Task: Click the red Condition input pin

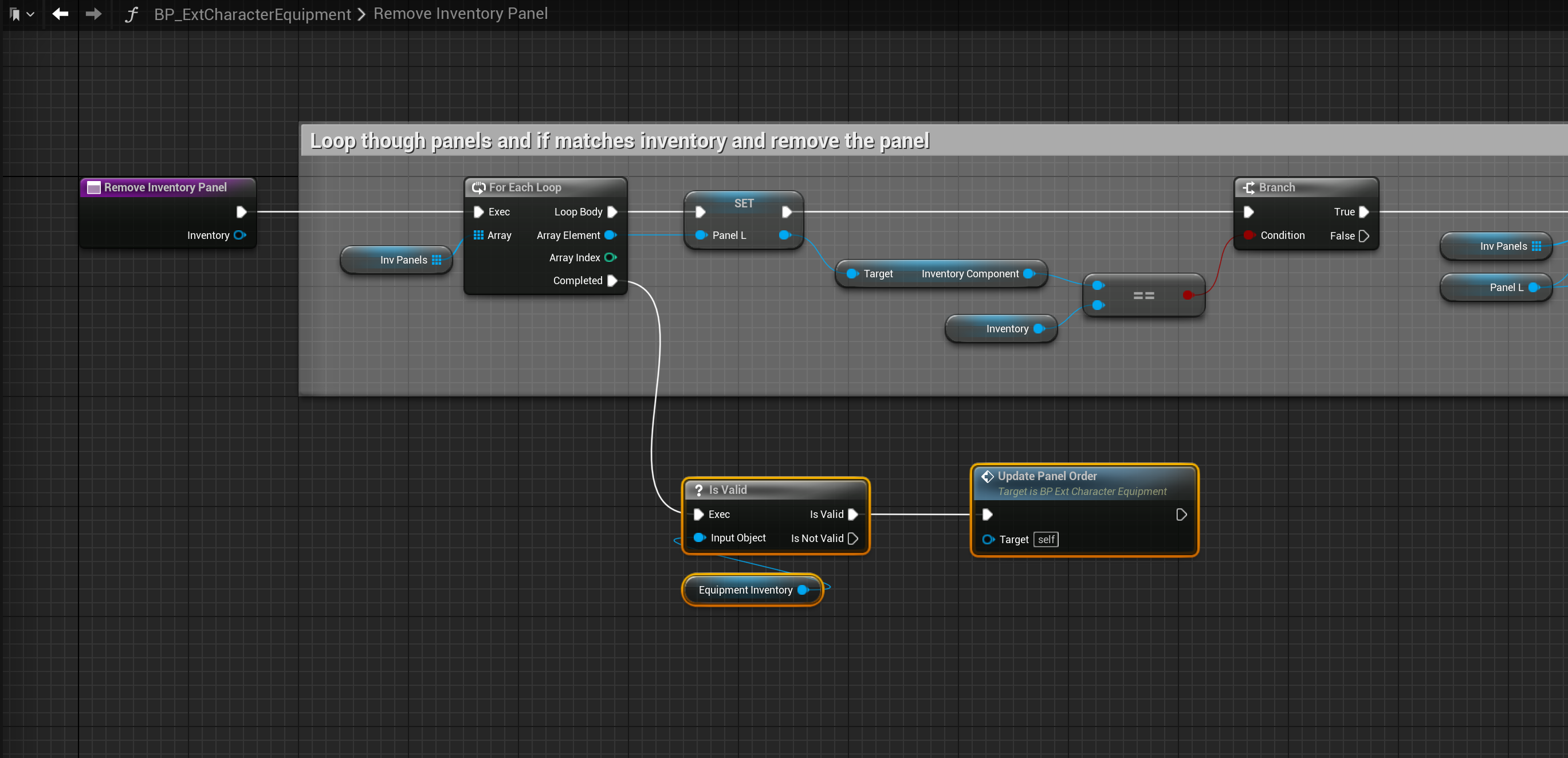Action: 1248,235
